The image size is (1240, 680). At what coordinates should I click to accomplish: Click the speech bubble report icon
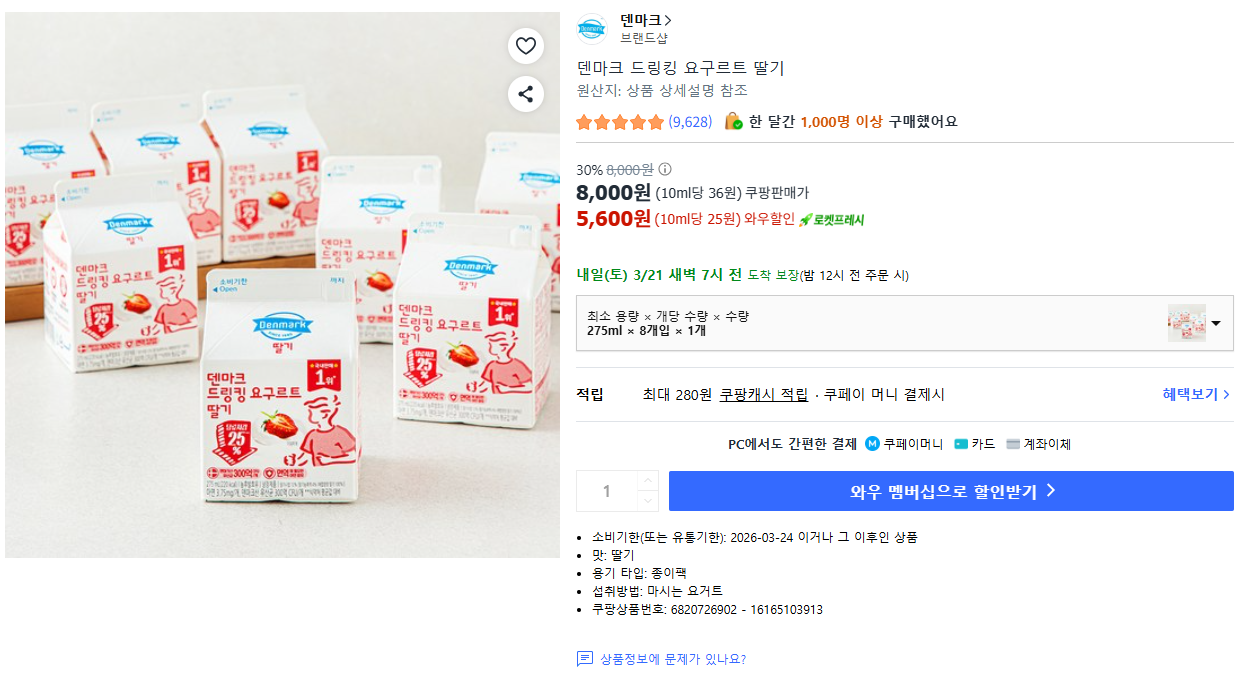(585, 659)
